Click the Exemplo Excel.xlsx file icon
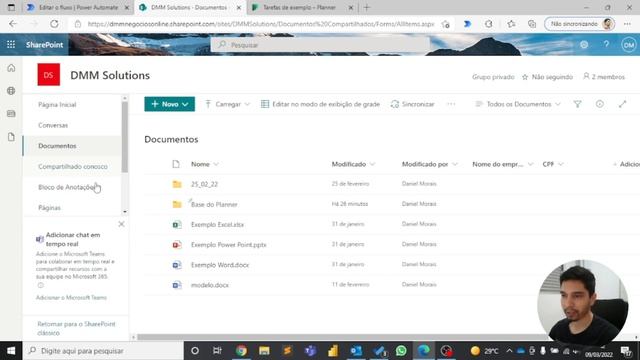Screen dimensions: 640x360 pos(177,224)
